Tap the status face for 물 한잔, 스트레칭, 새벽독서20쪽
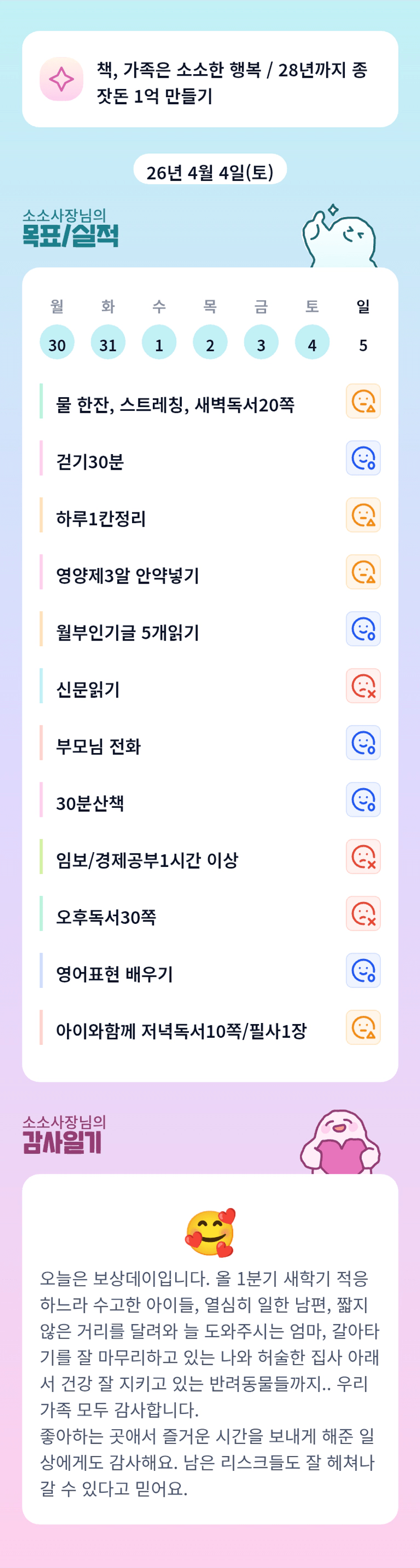 click(363, 401)
